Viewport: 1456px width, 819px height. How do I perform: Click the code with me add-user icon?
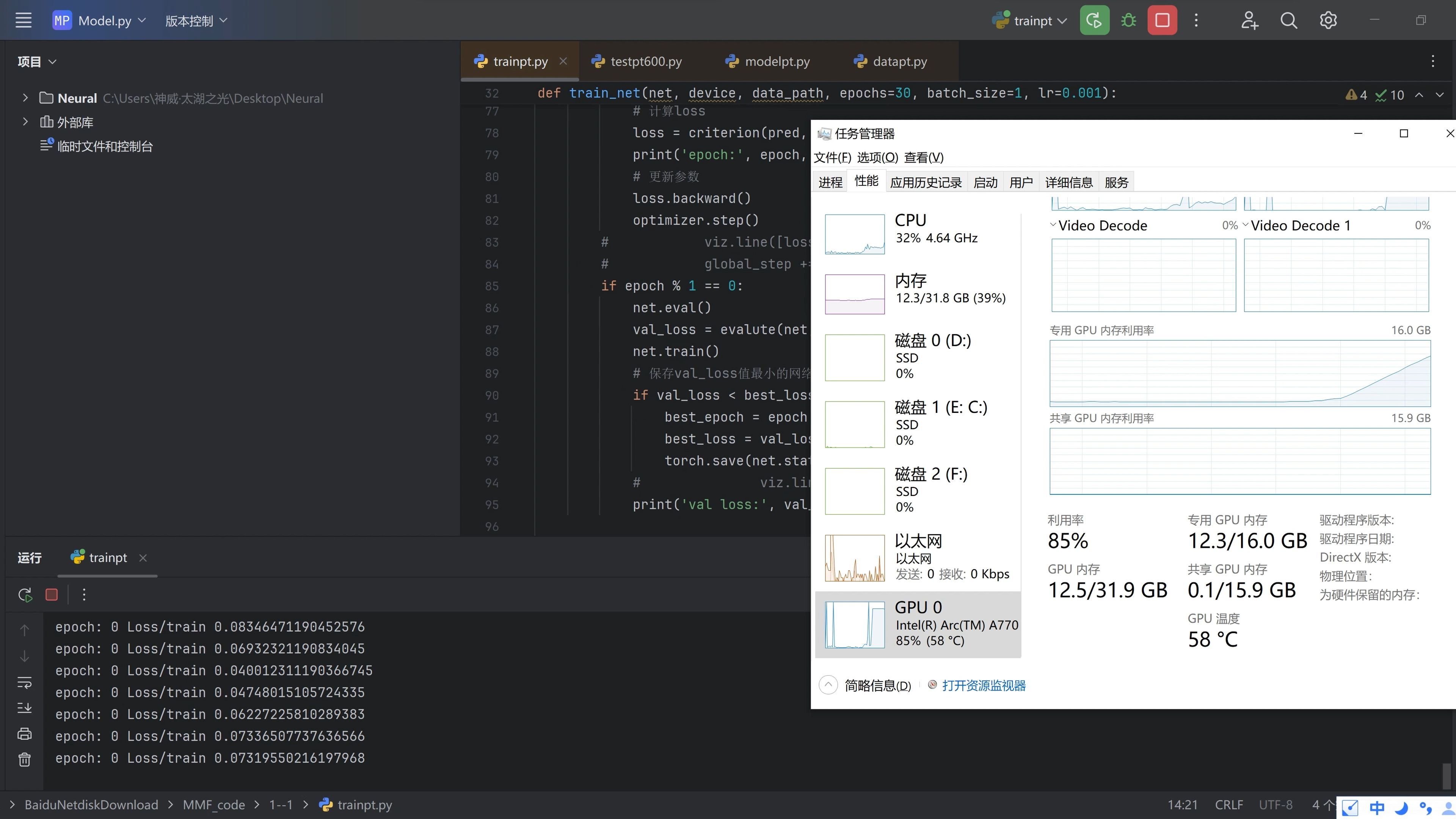[1249, 21]
